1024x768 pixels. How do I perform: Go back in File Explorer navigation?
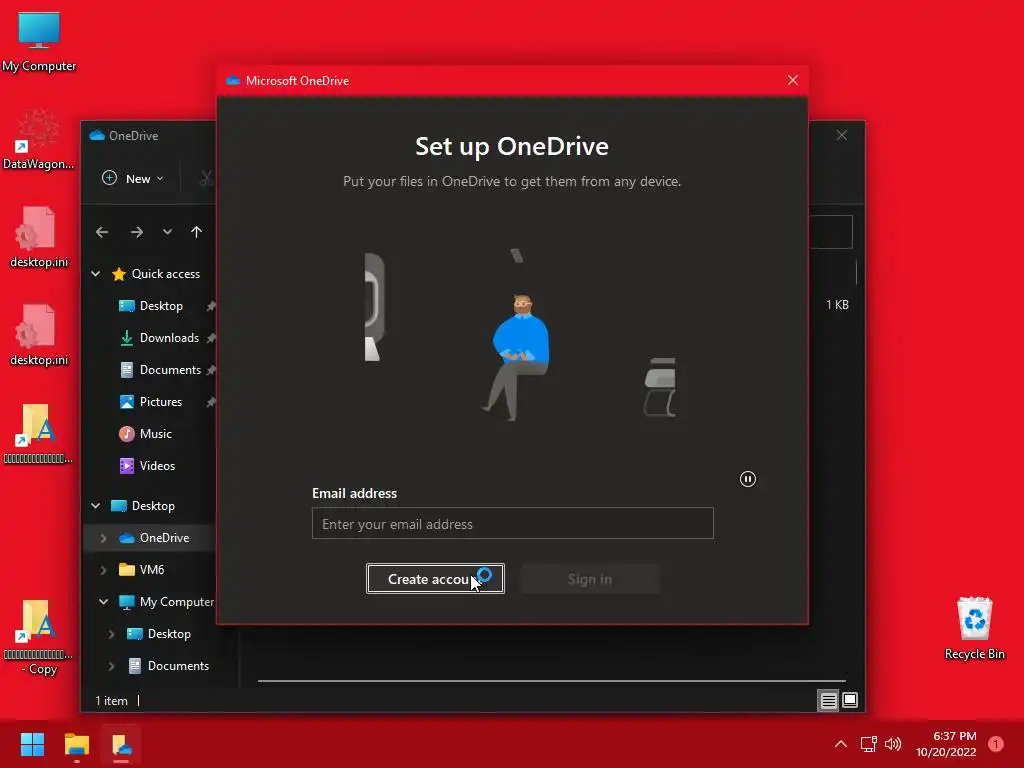pos(102,232)
